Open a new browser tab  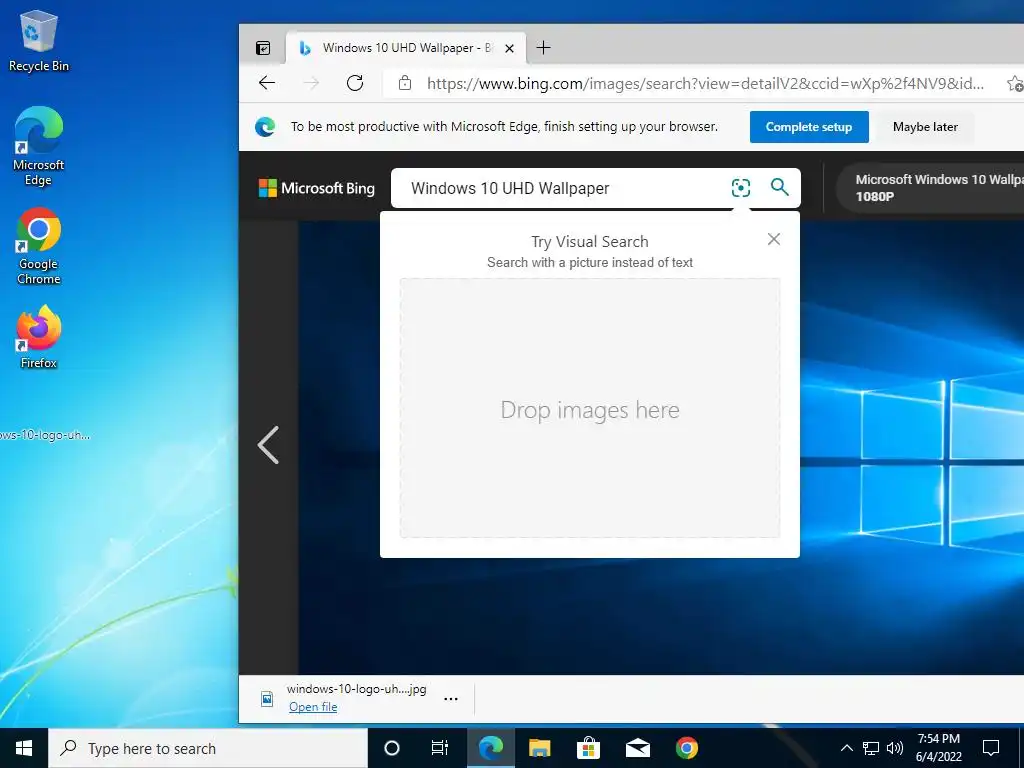(543, 48)
